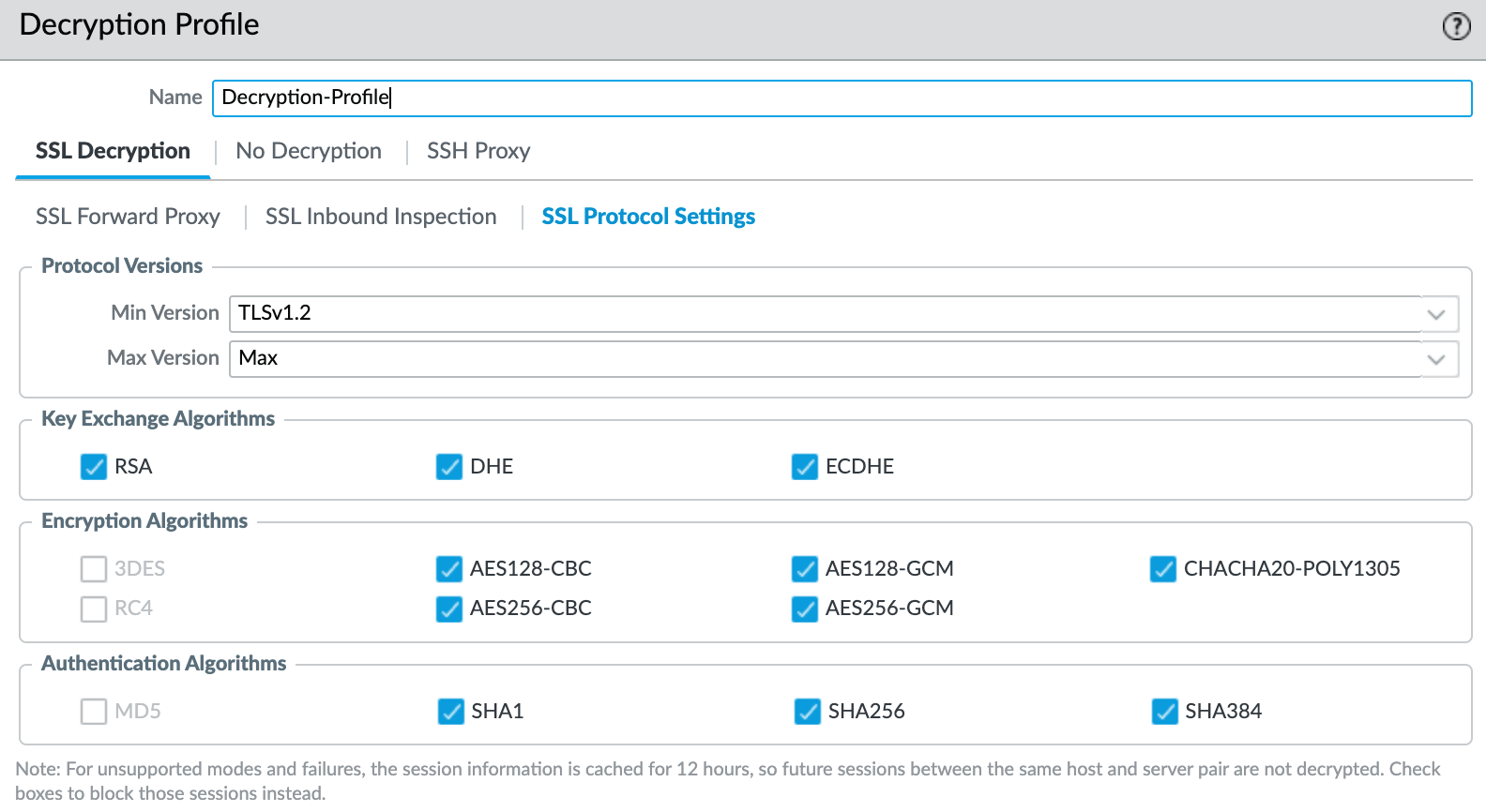Toggle the SHA384 checkbox
1486x812 pixels.
pos(1165,712)
